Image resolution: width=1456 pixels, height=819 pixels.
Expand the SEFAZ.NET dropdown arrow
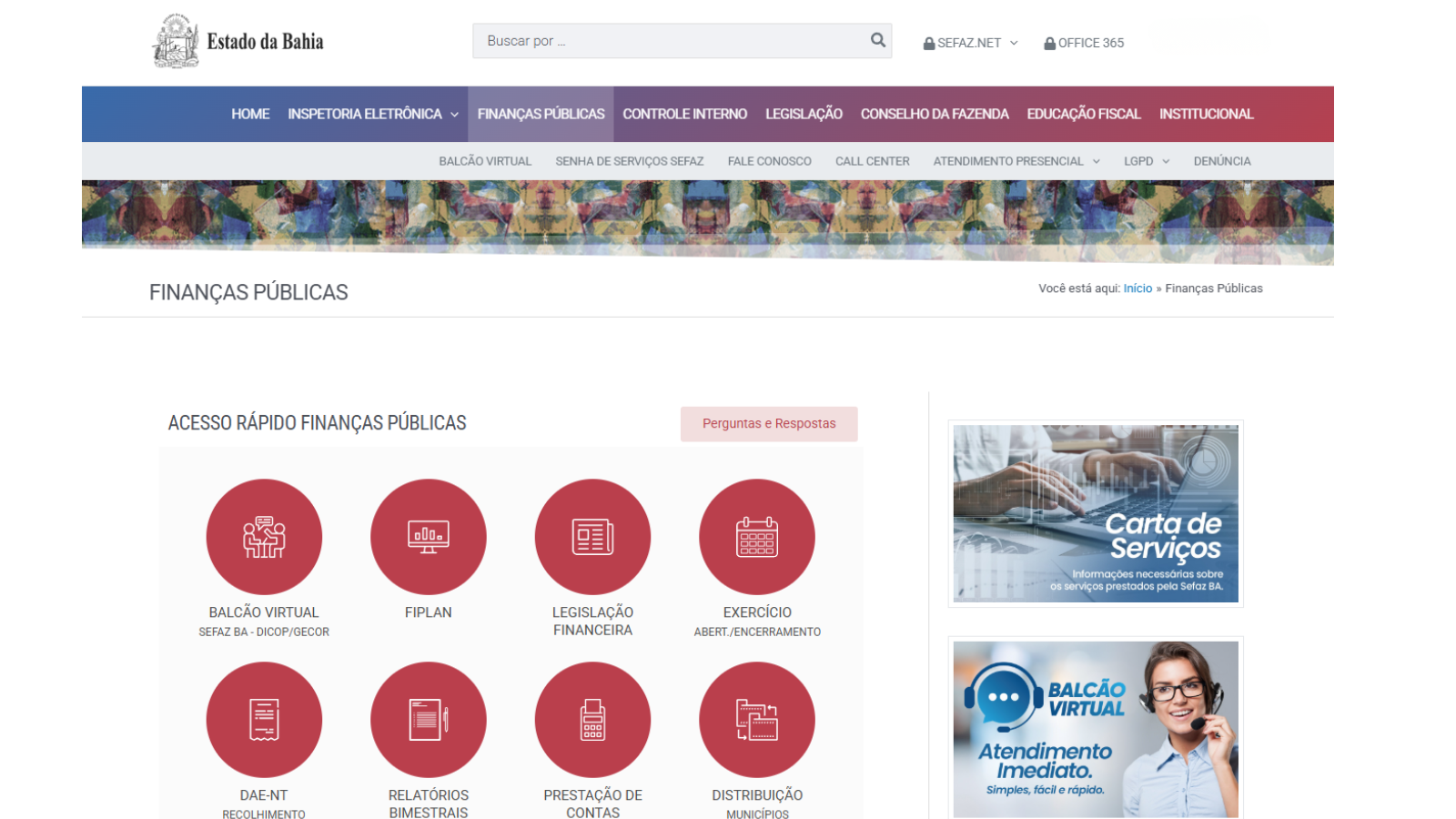(1014, 43)
